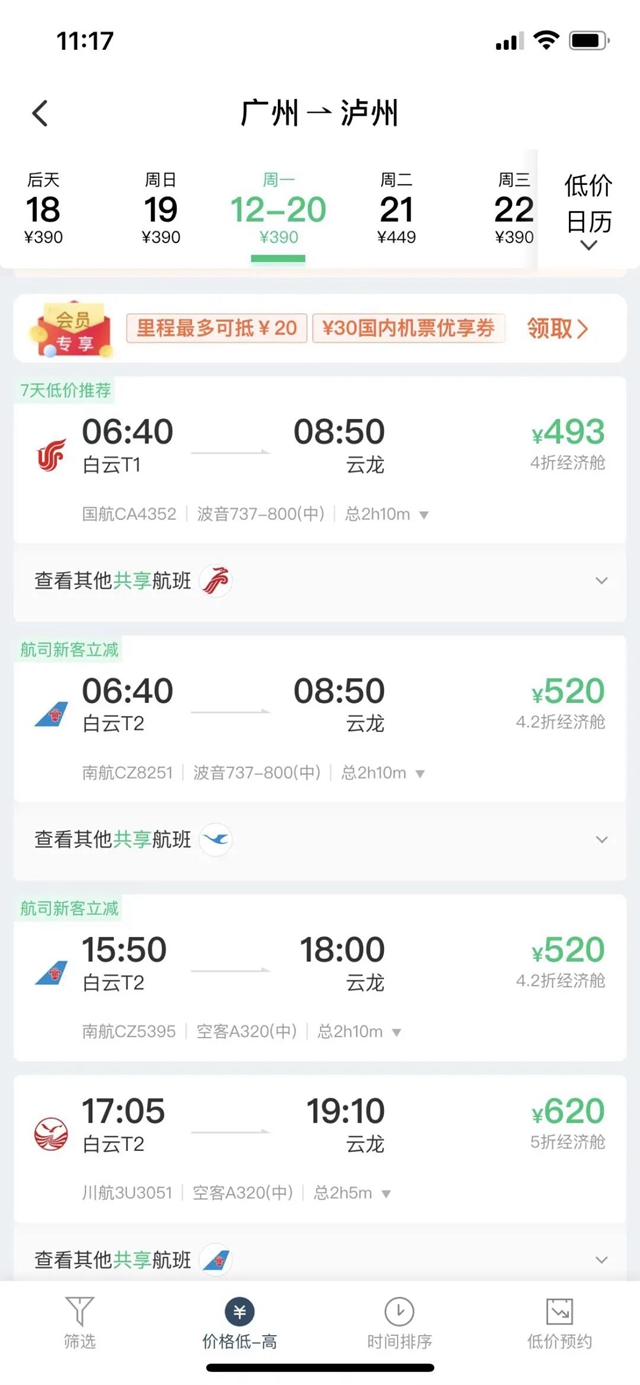Switch to 周三 22 date tab

coord(512,208)
